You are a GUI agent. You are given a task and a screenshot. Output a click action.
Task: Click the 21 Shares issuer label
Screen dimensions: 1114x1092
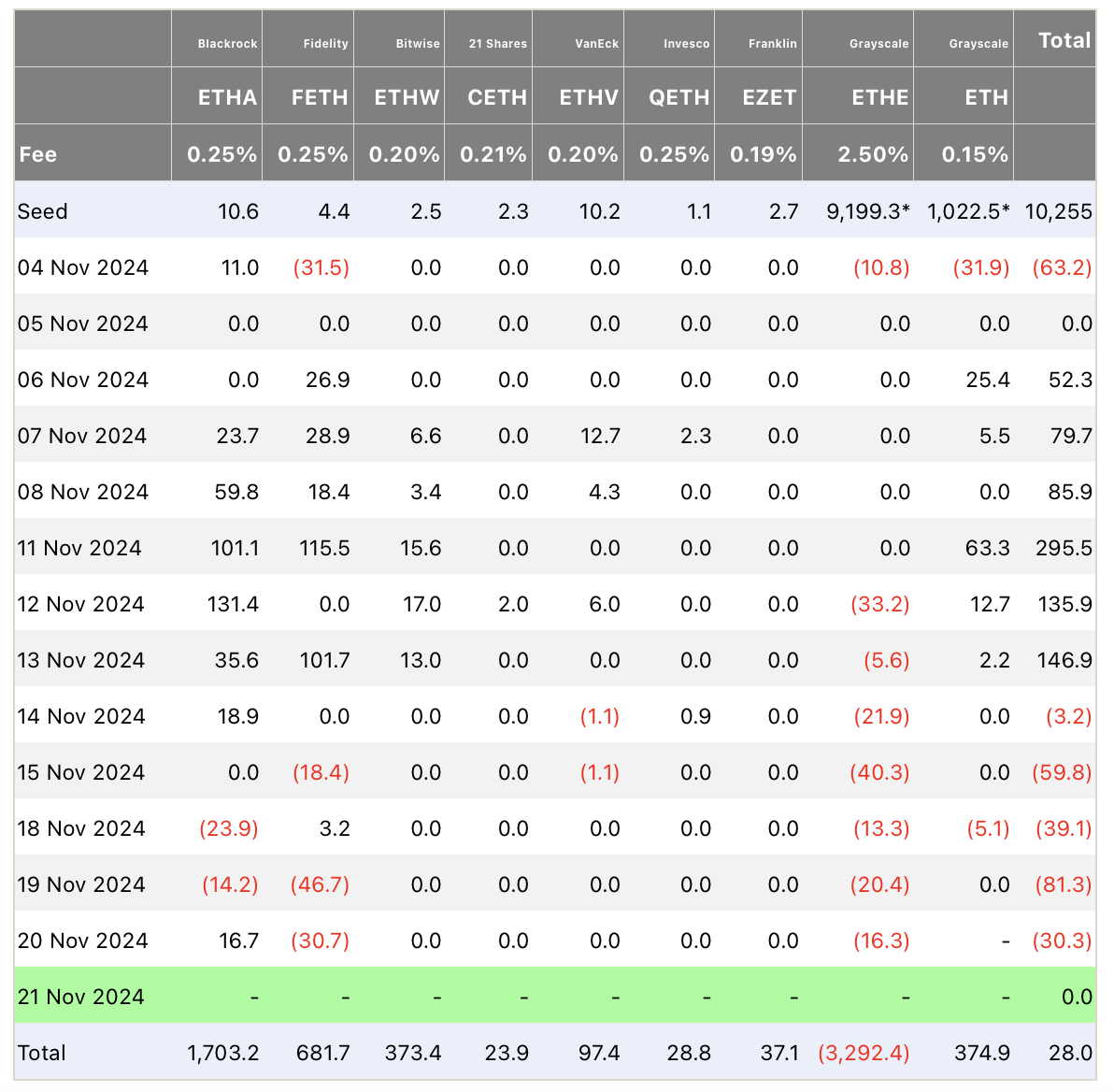click(498, 44)
